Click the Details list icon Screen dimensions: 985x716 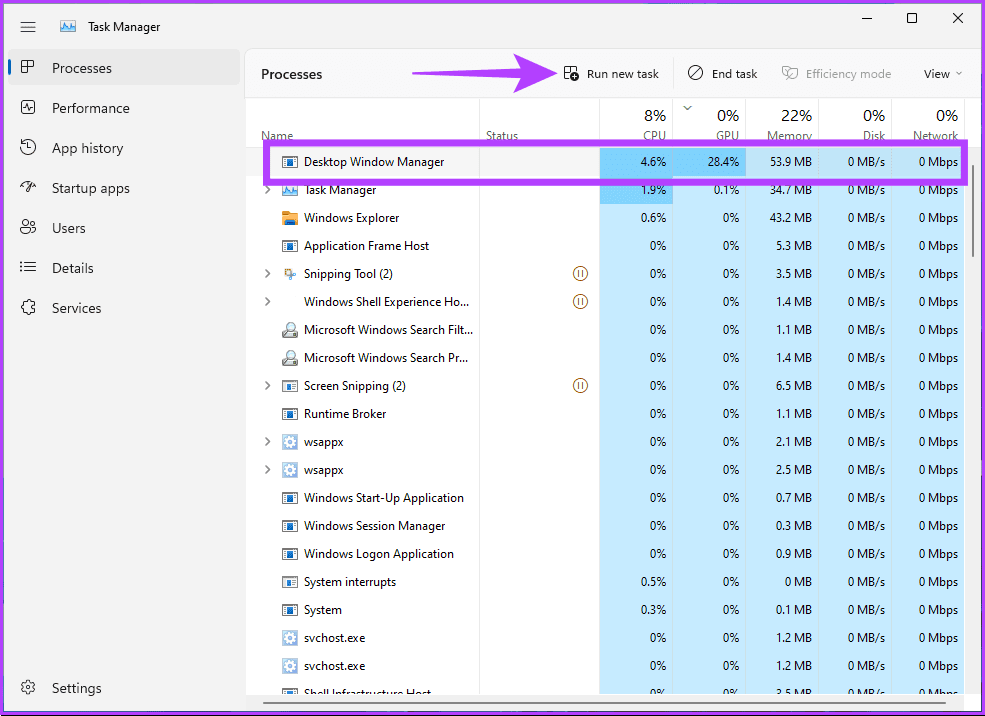coord(28,268)
